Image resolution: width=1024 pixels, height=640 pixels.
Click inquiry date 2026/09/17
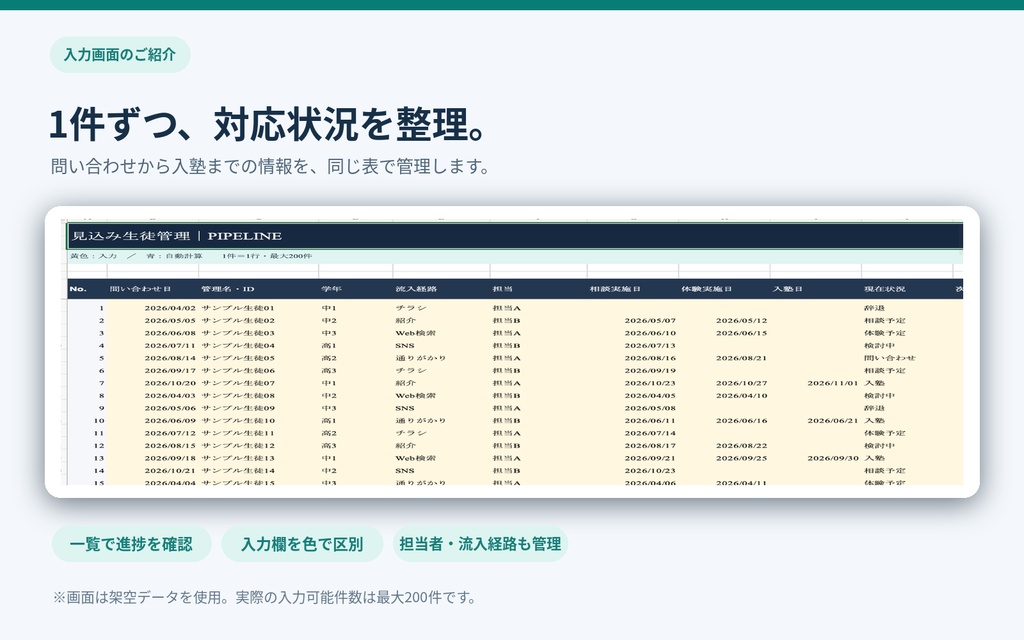tap(170, 370)
